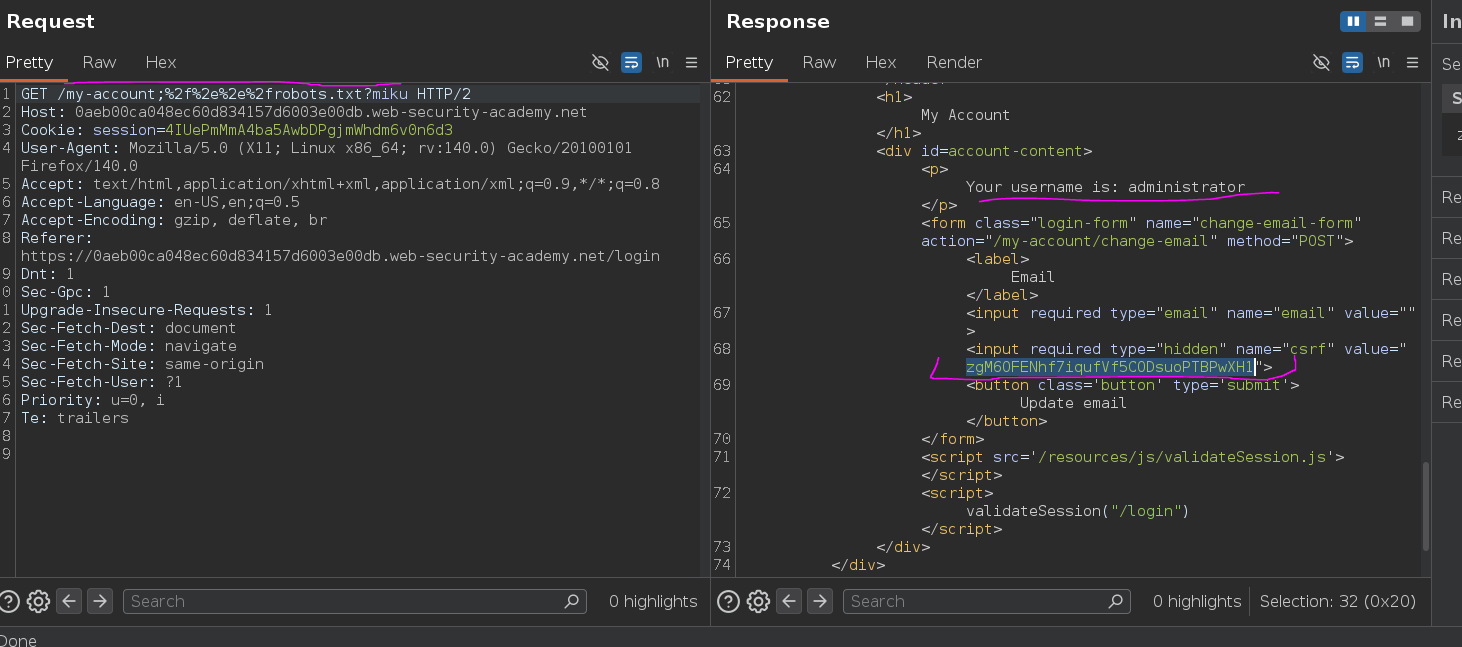Click the Cookie session value
This screenshot has height=647, width=1462.
coord(309,130)
